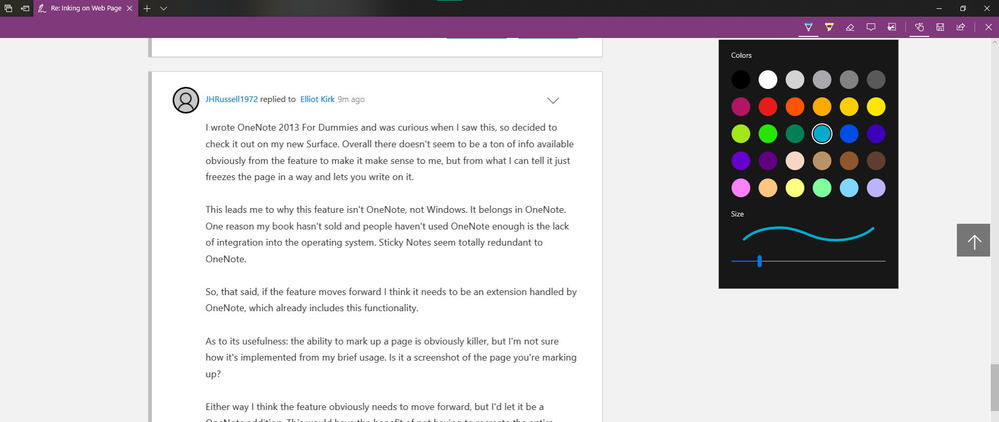Select the Eraser tool
The height and width of the screenshot is (422, 999).
click(x=849, y=27)
